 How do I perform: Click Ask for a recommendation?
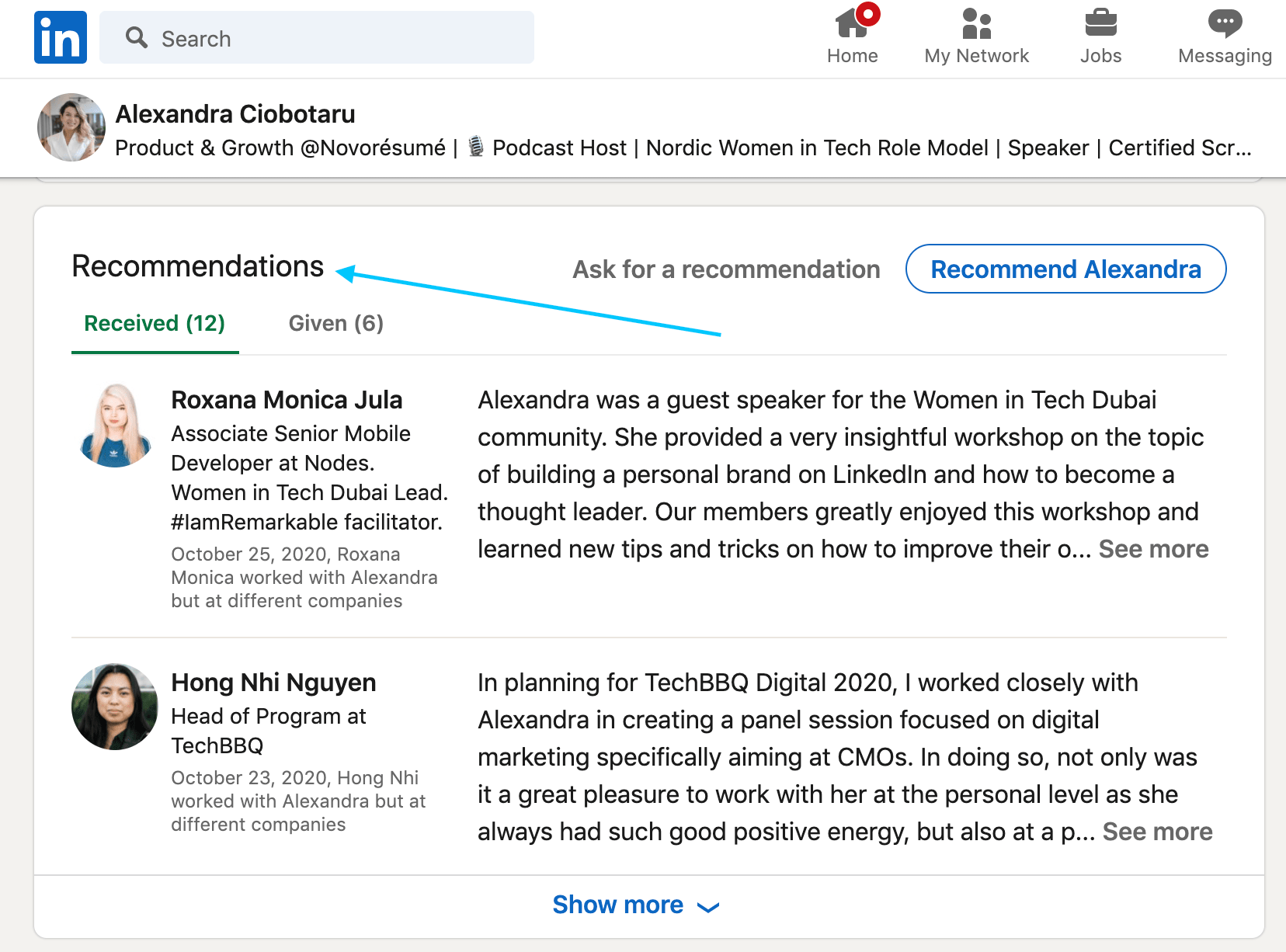(726, 269)
